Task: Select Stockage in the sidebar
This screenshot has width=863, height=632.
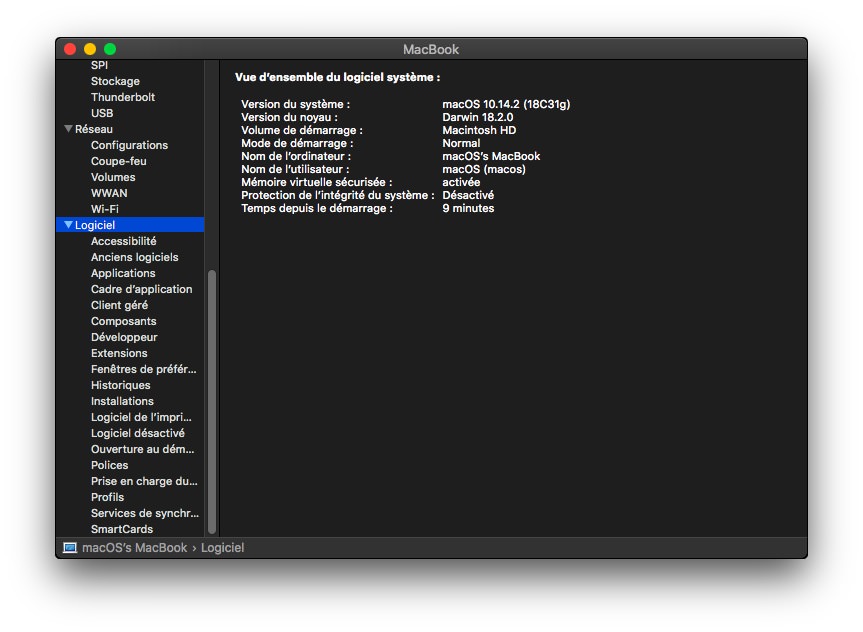Action: point(115,81)
